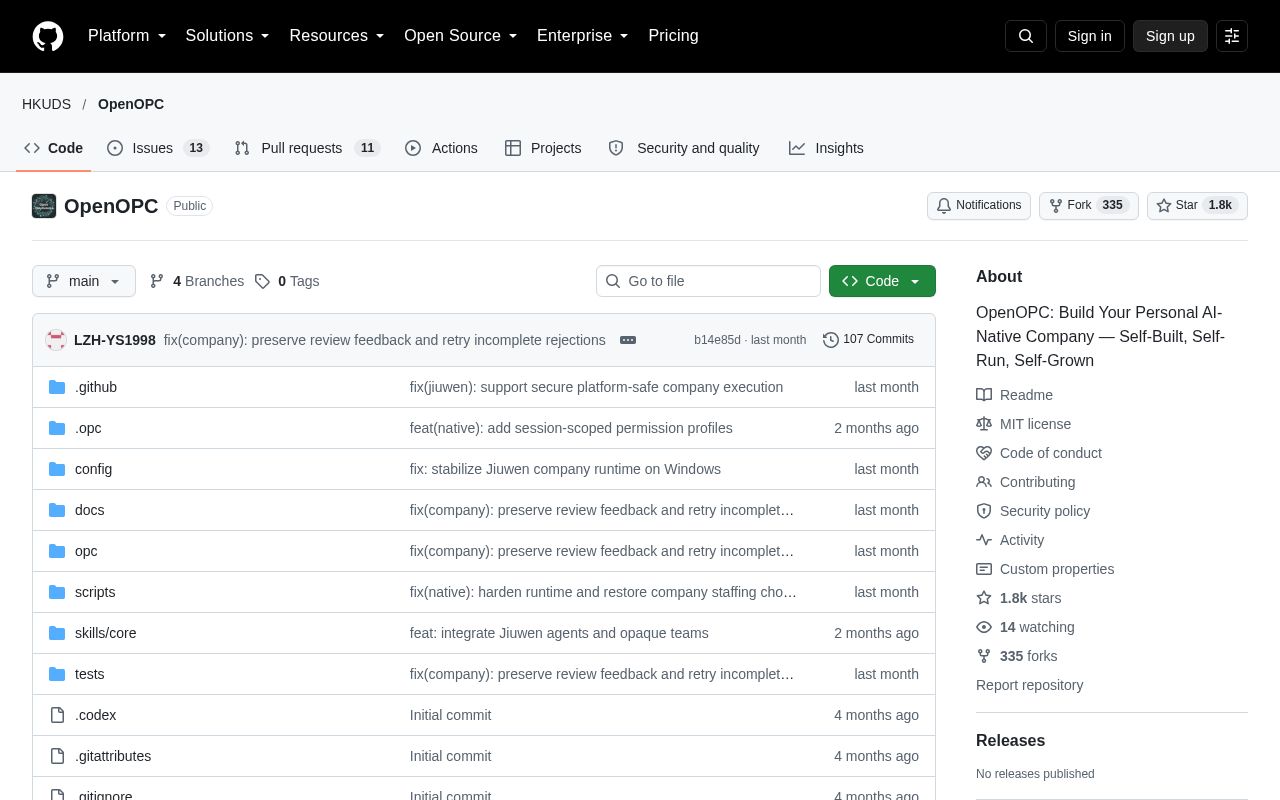
Task: Click the search magnifier icon
Action: [x=1026, y=36]
